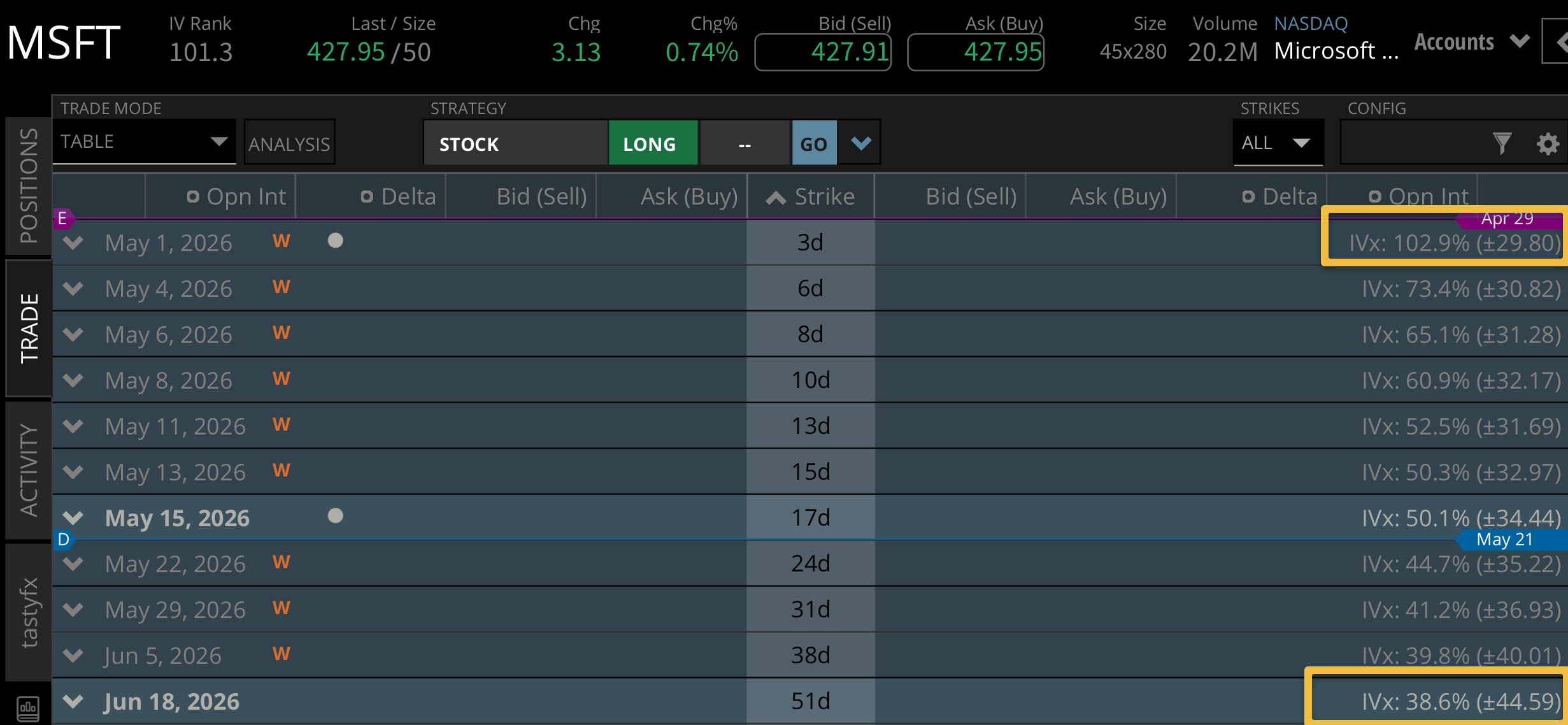Switch to the Activity tab
1568x725 pixels.
29,470
